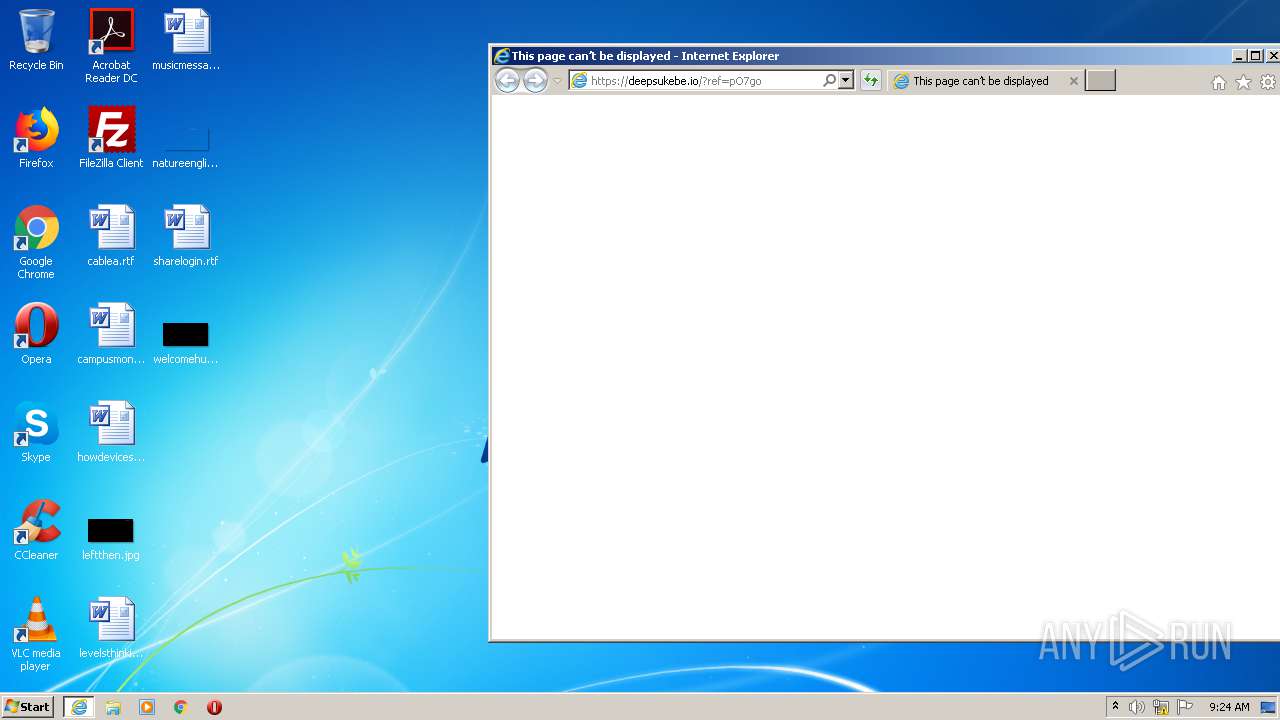Minimize the Internet Explorer window
The width and height of the screenshot is (1280, 720).
point(1240,56)
